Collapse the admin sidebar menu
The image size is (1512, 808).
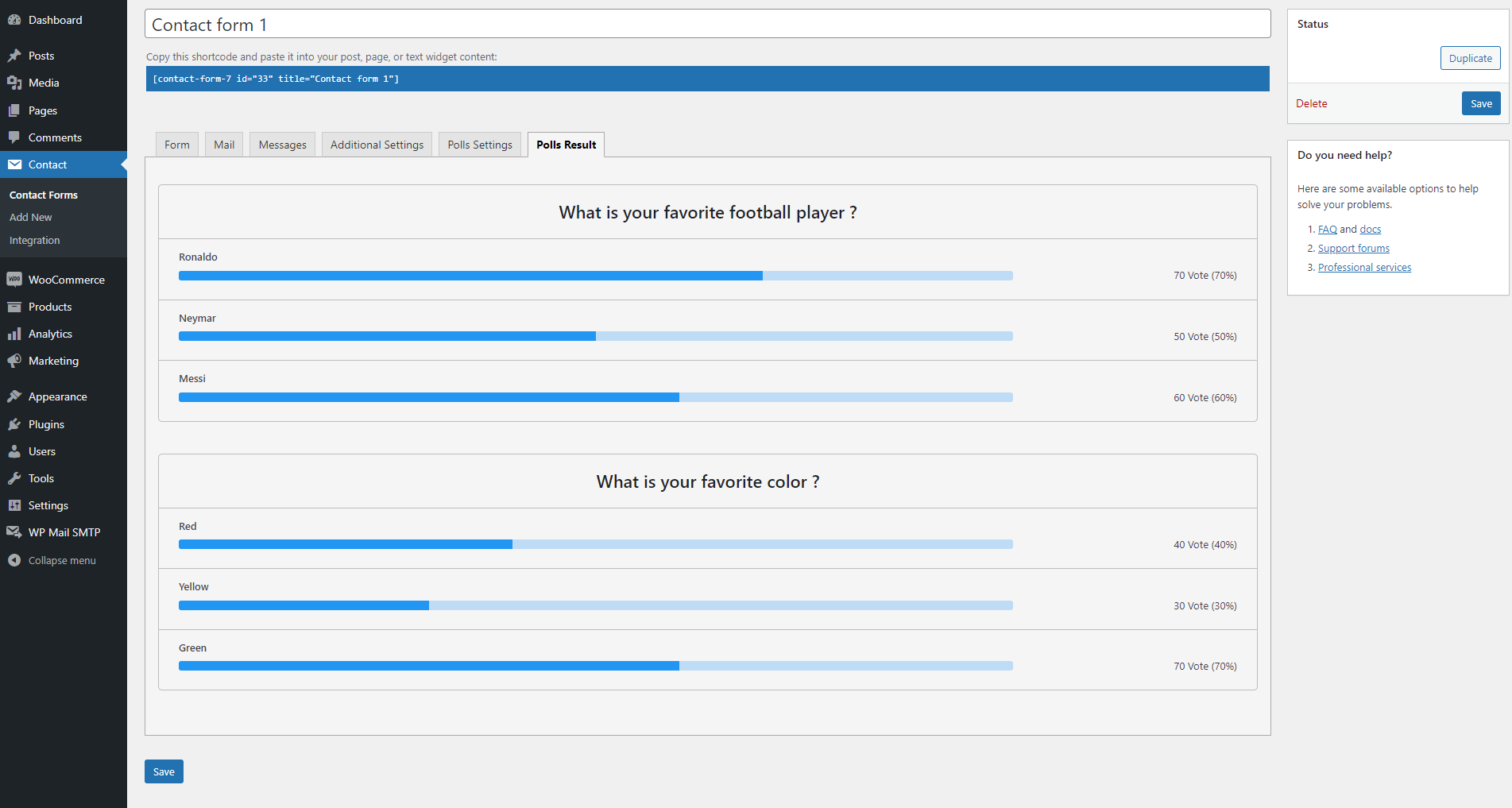coord(52,560)
